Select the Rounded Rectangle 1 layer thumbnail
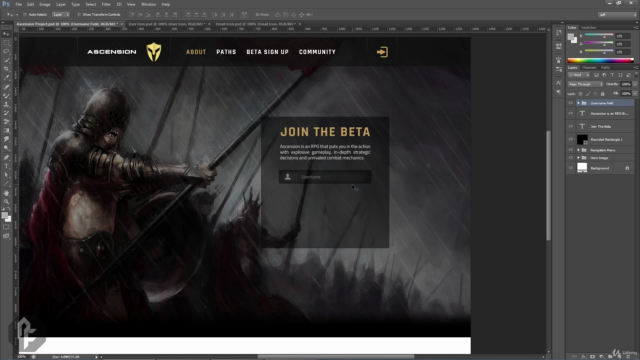 point(582,140)
